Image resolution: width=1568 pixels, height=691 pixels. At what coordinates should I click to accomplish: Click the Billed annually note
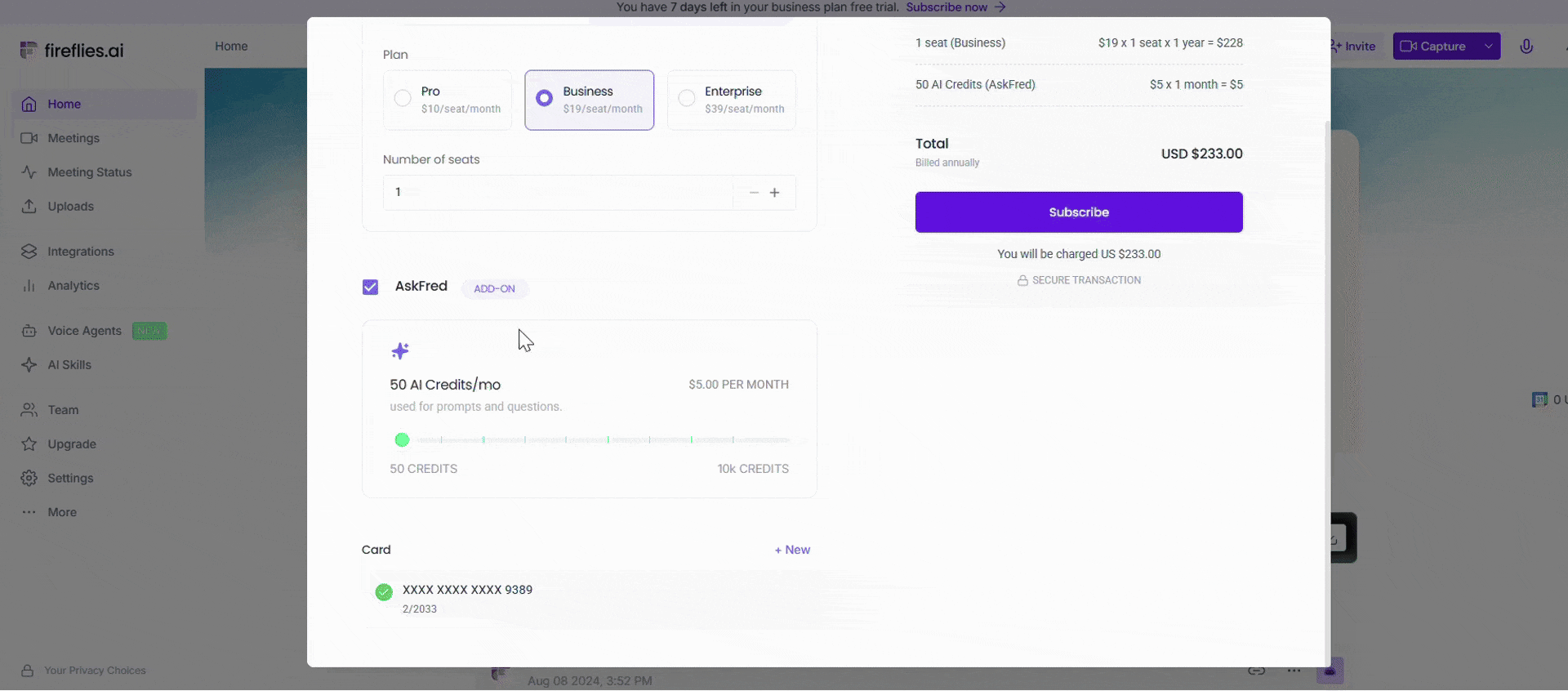[947, 163]
